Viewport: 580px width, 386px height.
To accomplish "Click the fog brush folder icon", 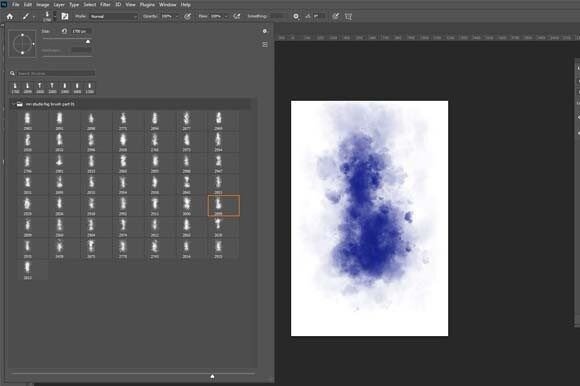I will pos(20,104).
